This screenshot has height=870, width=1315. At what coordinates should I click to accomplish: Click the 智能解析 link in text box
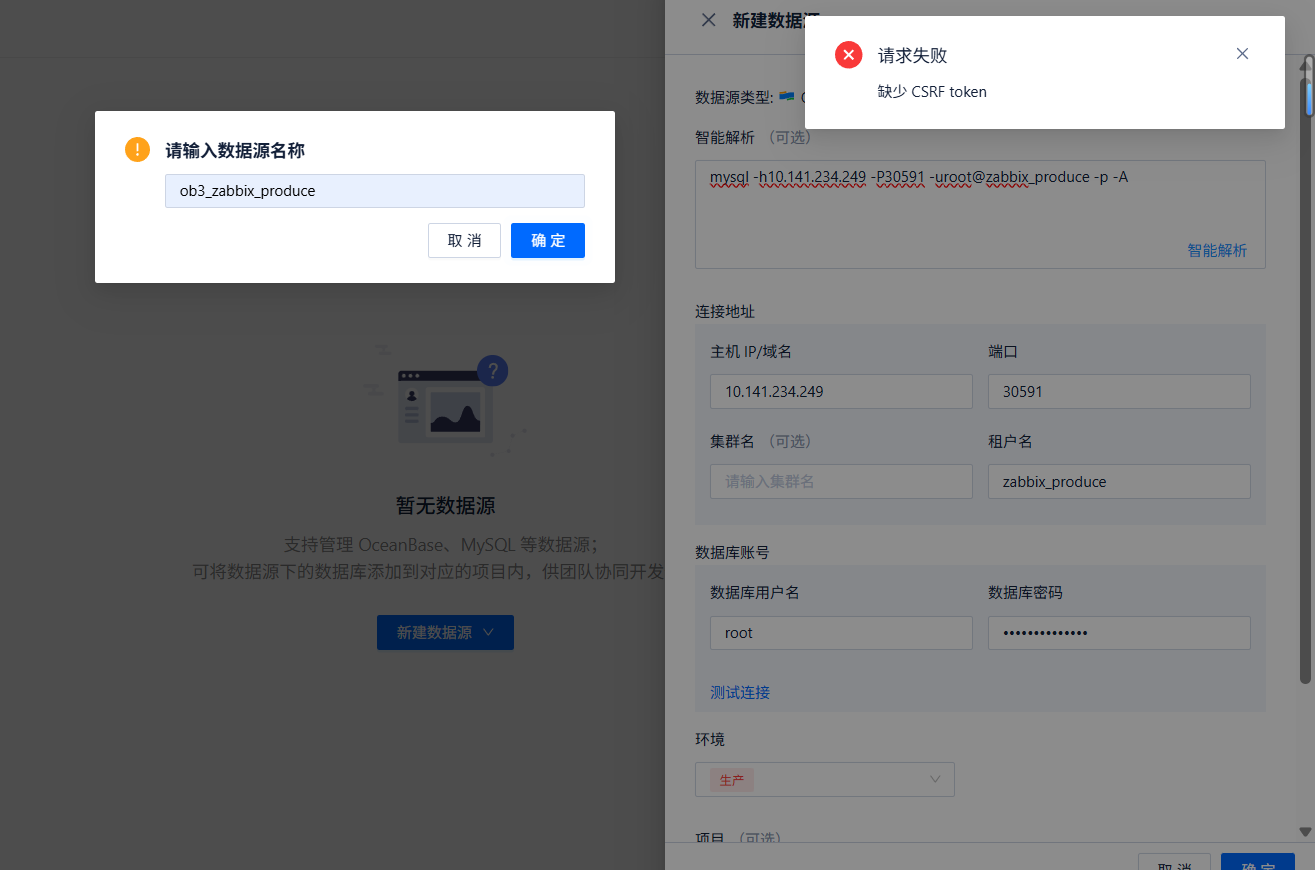pyautogui.click(x=1216, y=250)
